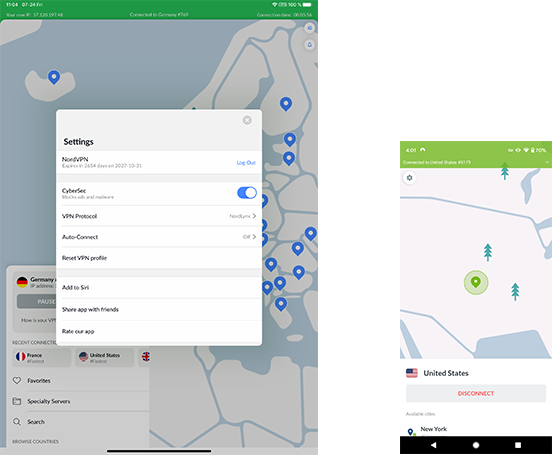Open Share app with friends
Screen dimensions: 552x455
[x=159, y=309]
